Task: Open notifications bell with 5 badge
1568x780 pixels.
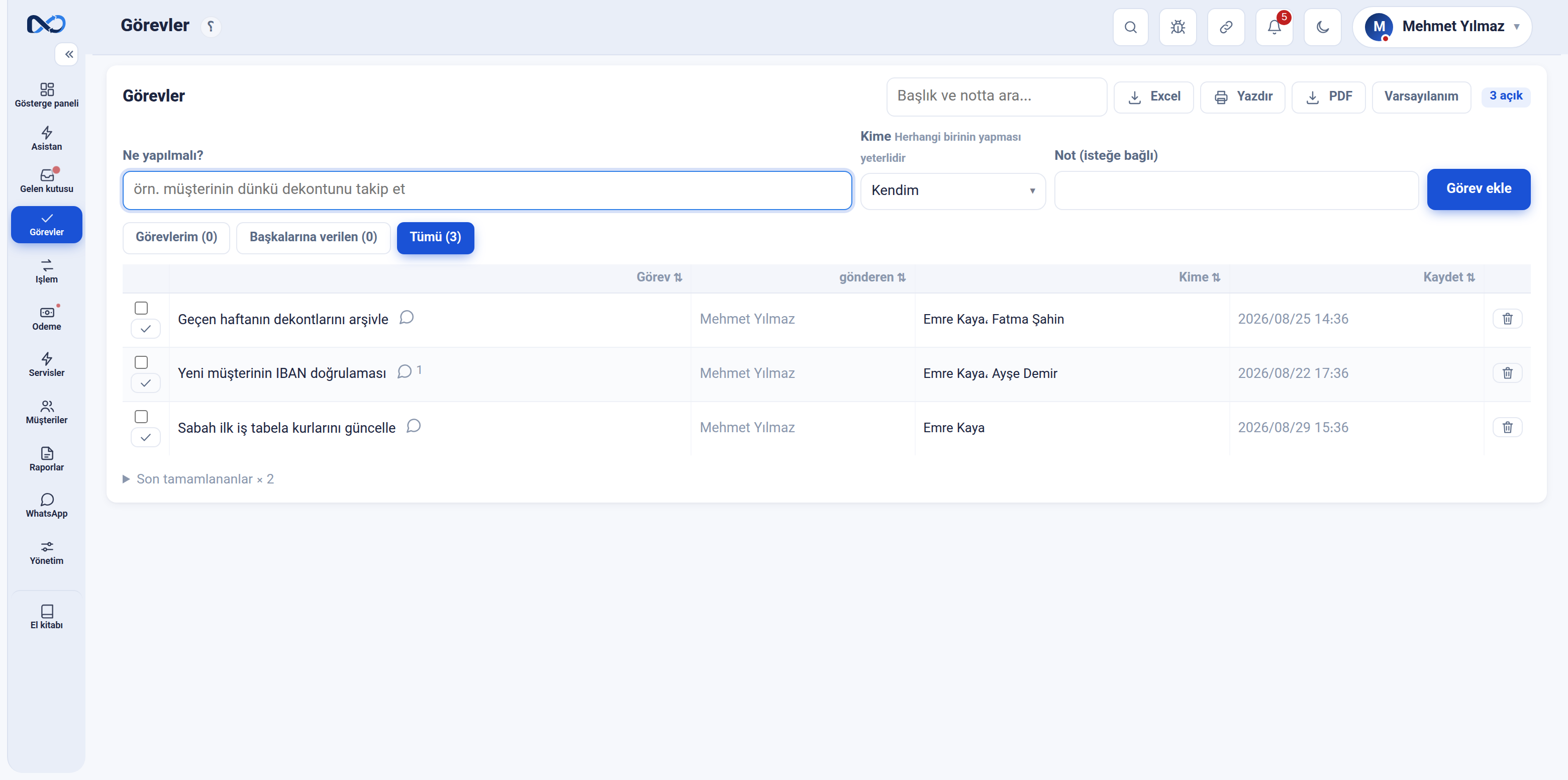Action: [1274, 27]
